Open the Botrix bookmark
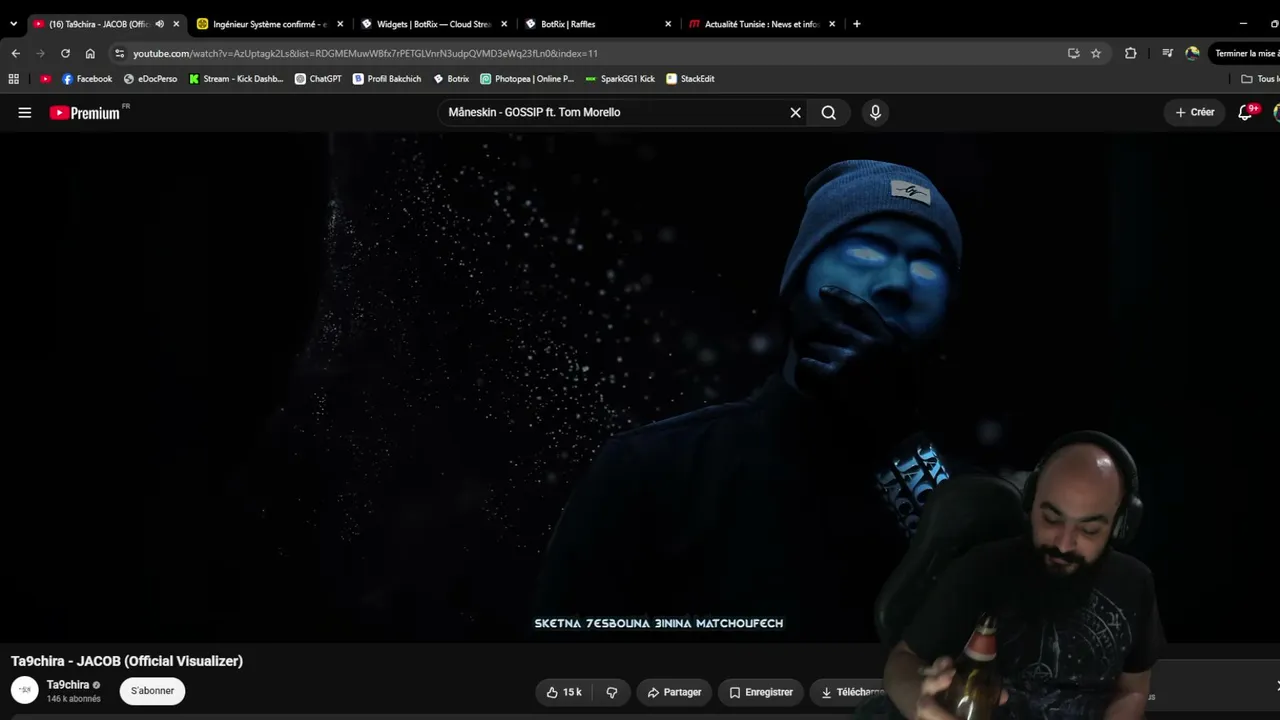The image size is (1280, 720). tap(451, 79)
